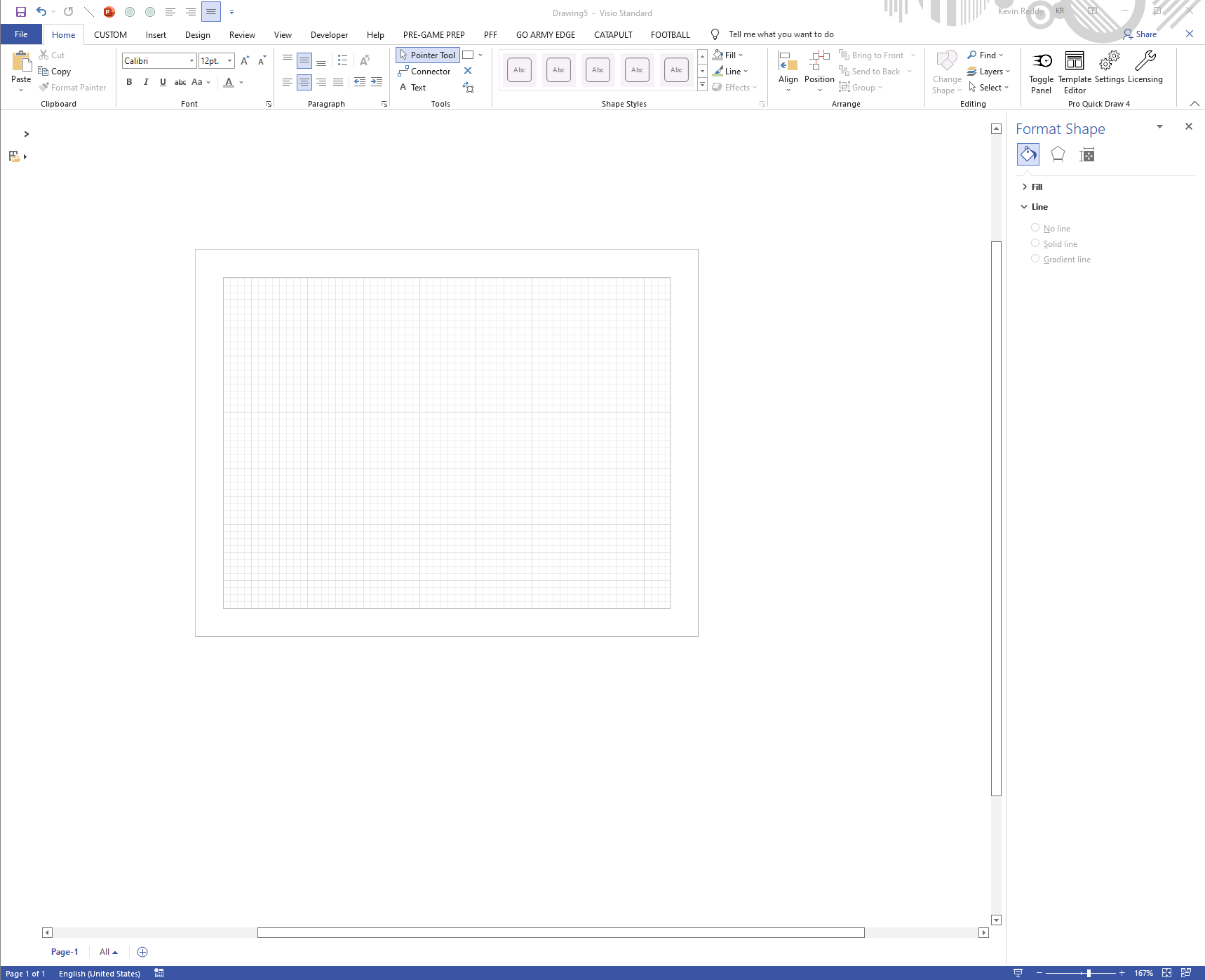The image size is (1205, 980).
Task: Adjust the zoom slider handle
Action: coord(1089,973)
